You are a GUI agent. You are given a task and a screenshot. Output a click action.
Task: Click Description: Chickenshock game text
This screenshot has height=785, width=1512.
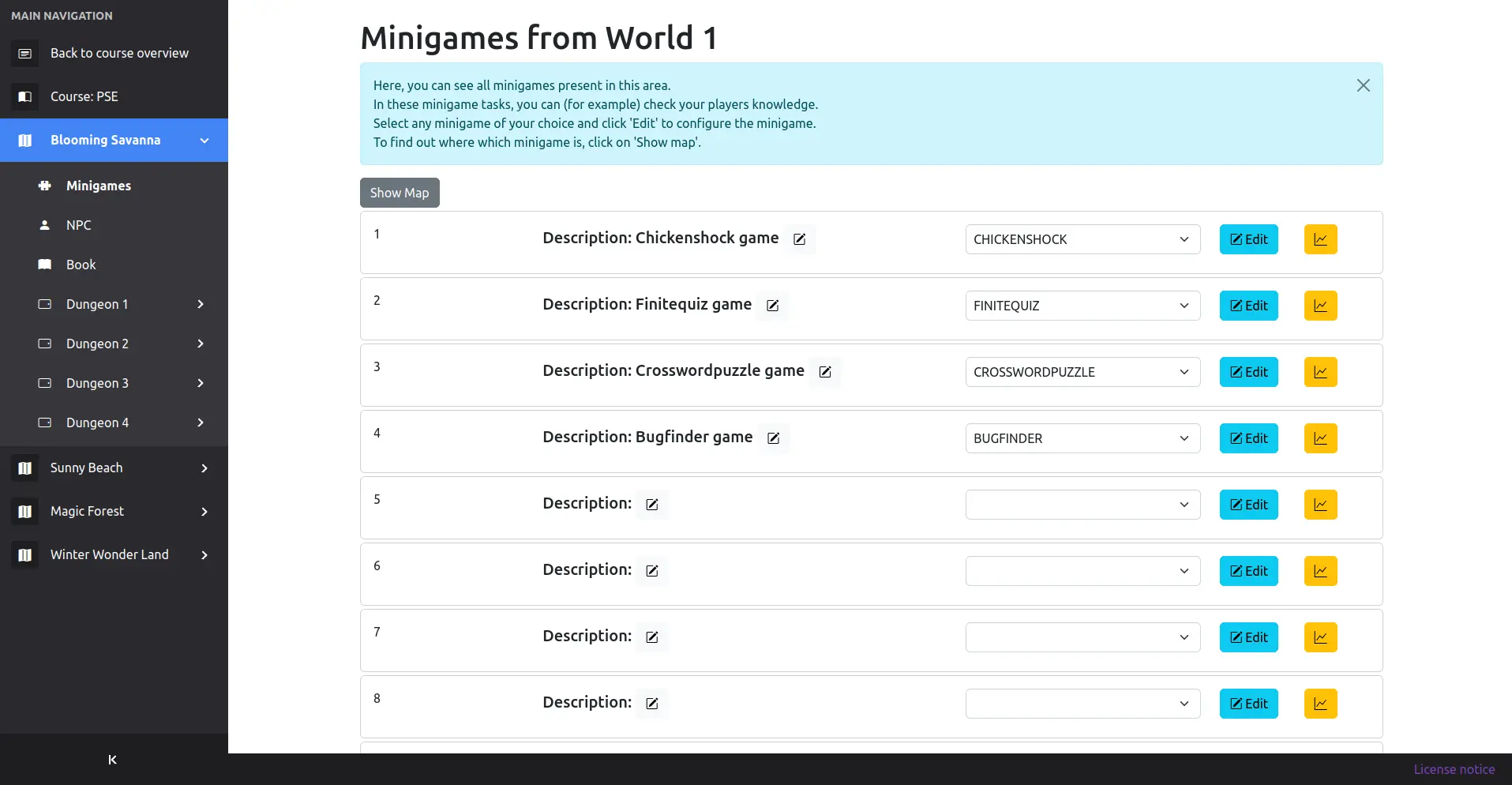click(x=660, y=238)
